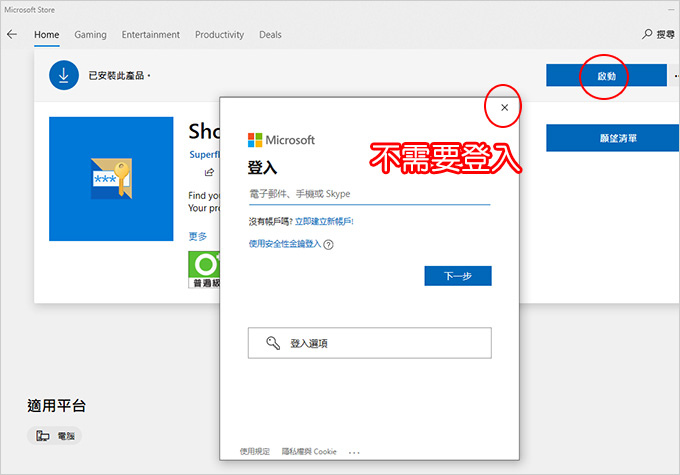Click the 下一步 next button
The height and width of the screenshot is (475, 680).
click(x=458, y=276)
